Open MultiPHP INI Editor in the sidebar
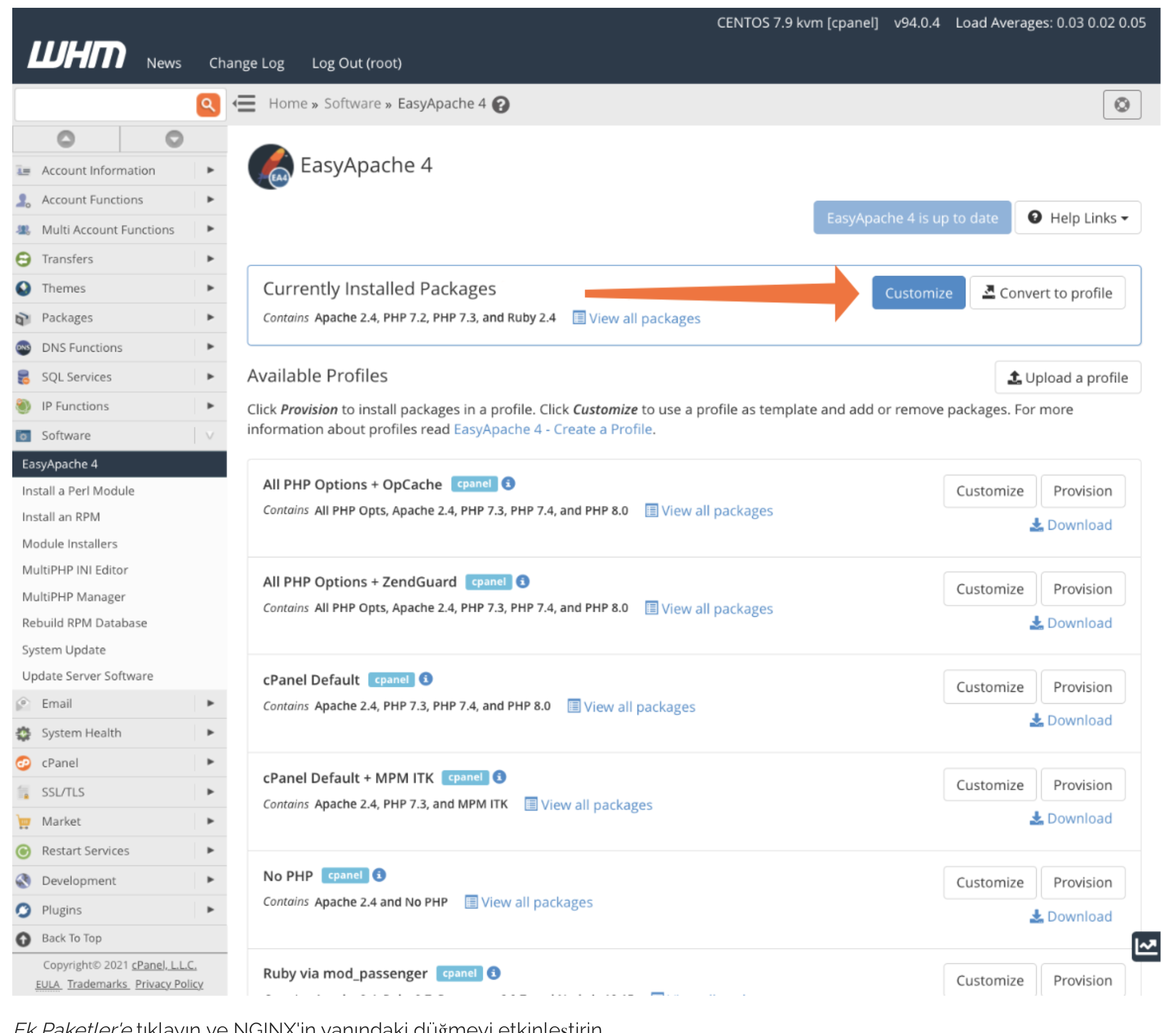This screenshot has width=1176, height=1033. click(75, 569)
